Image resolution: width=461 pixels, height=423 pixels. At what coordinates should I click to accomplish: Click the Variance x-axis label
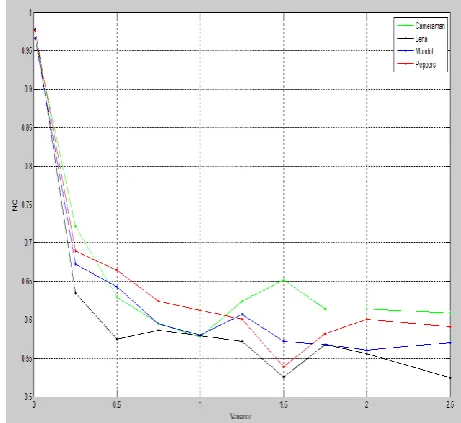coord(240,416)
